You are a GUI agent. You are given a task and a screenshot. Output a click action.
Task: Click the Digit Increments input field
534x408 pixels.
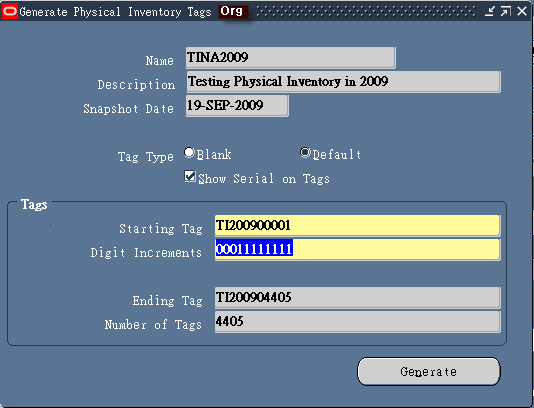(357, 250)
